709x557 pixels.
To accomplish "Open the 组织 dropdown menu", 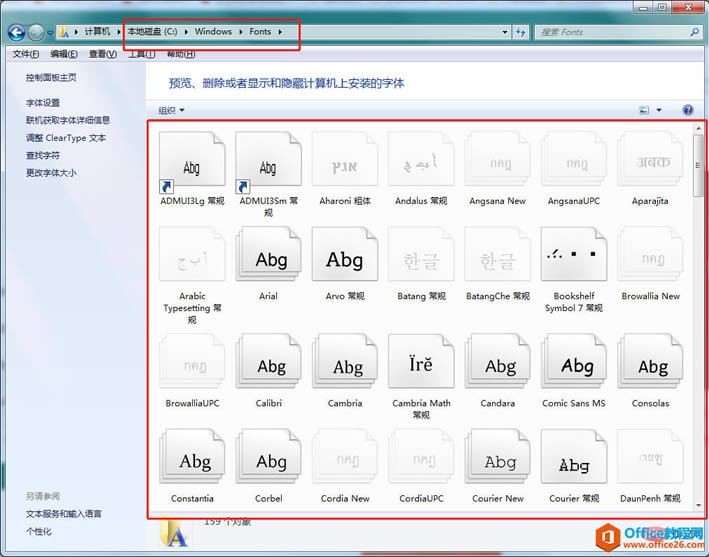I will click(171, 110).
